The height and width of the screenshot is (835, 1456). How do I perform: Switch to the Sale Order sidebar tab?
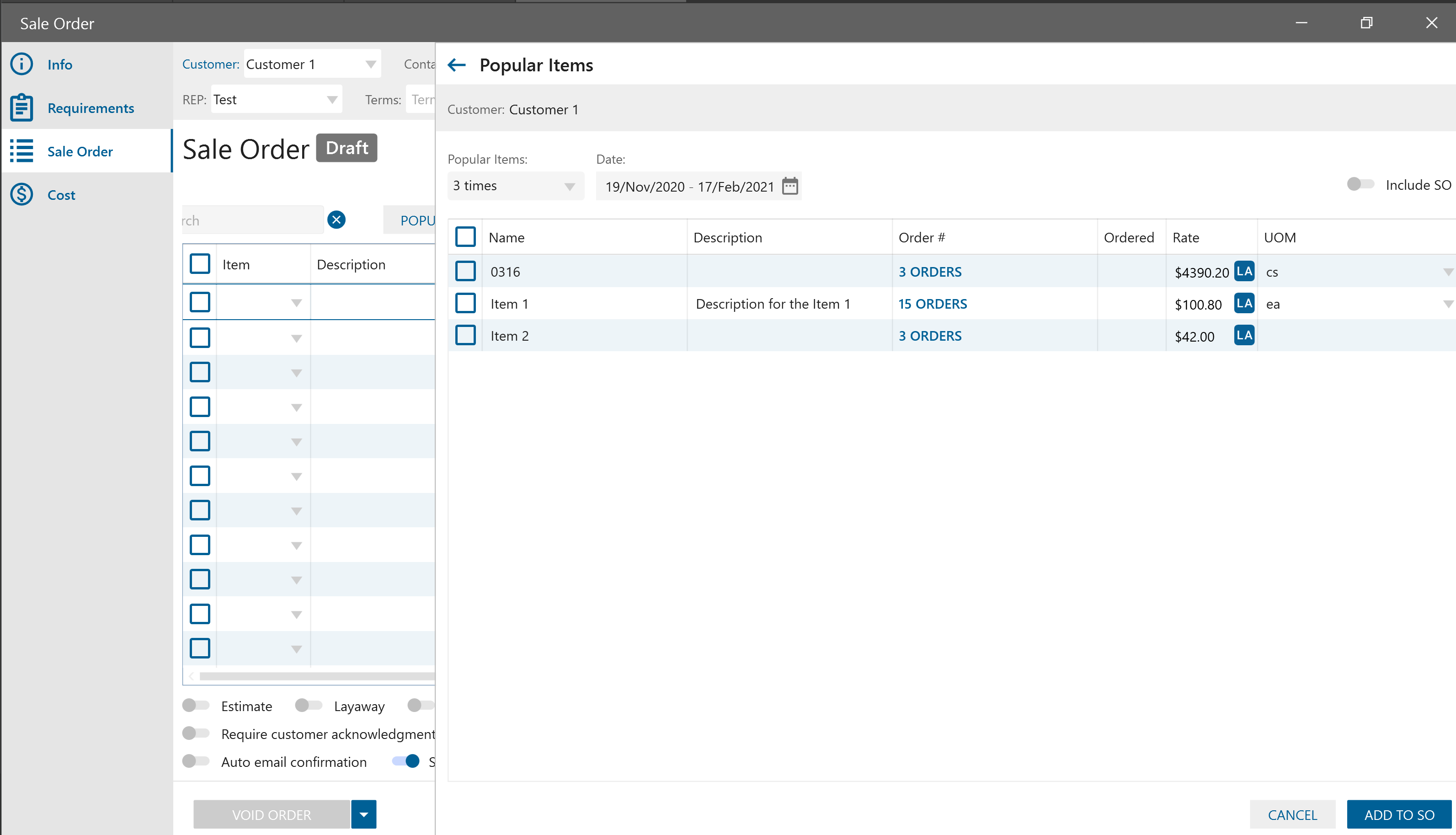tap(80, 151)
